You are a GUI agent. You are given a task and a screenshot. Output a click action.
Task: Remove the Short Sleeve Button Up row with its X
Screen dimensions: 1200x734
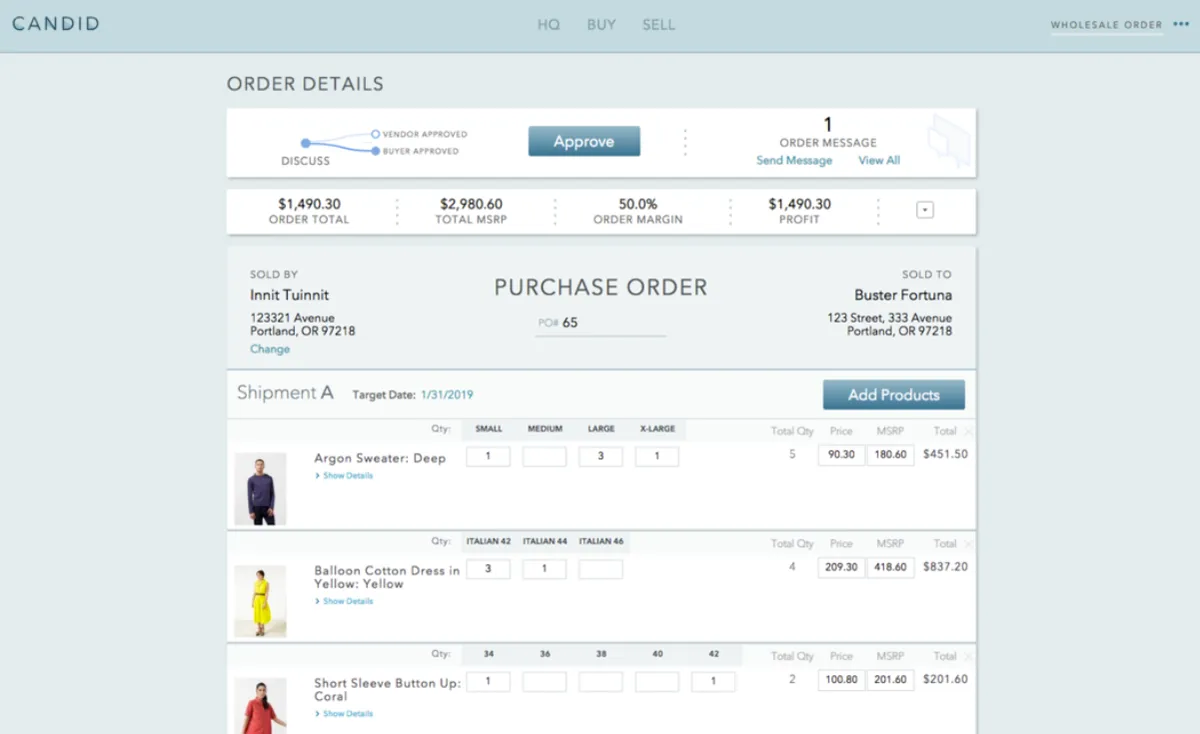(968, 657)
